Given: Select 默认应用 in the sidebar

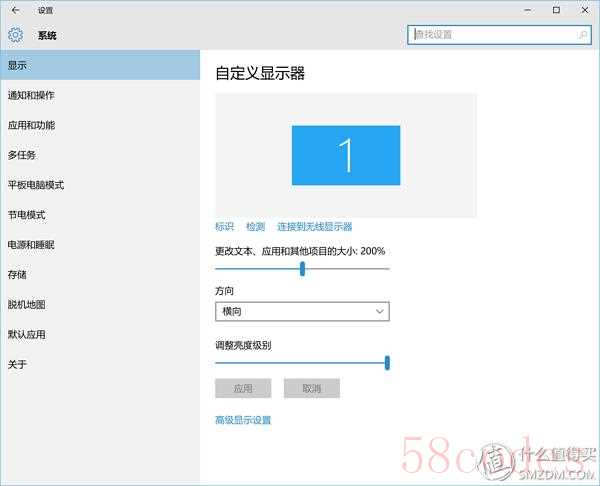Looking at the screenshot, I should pos(100,334).
